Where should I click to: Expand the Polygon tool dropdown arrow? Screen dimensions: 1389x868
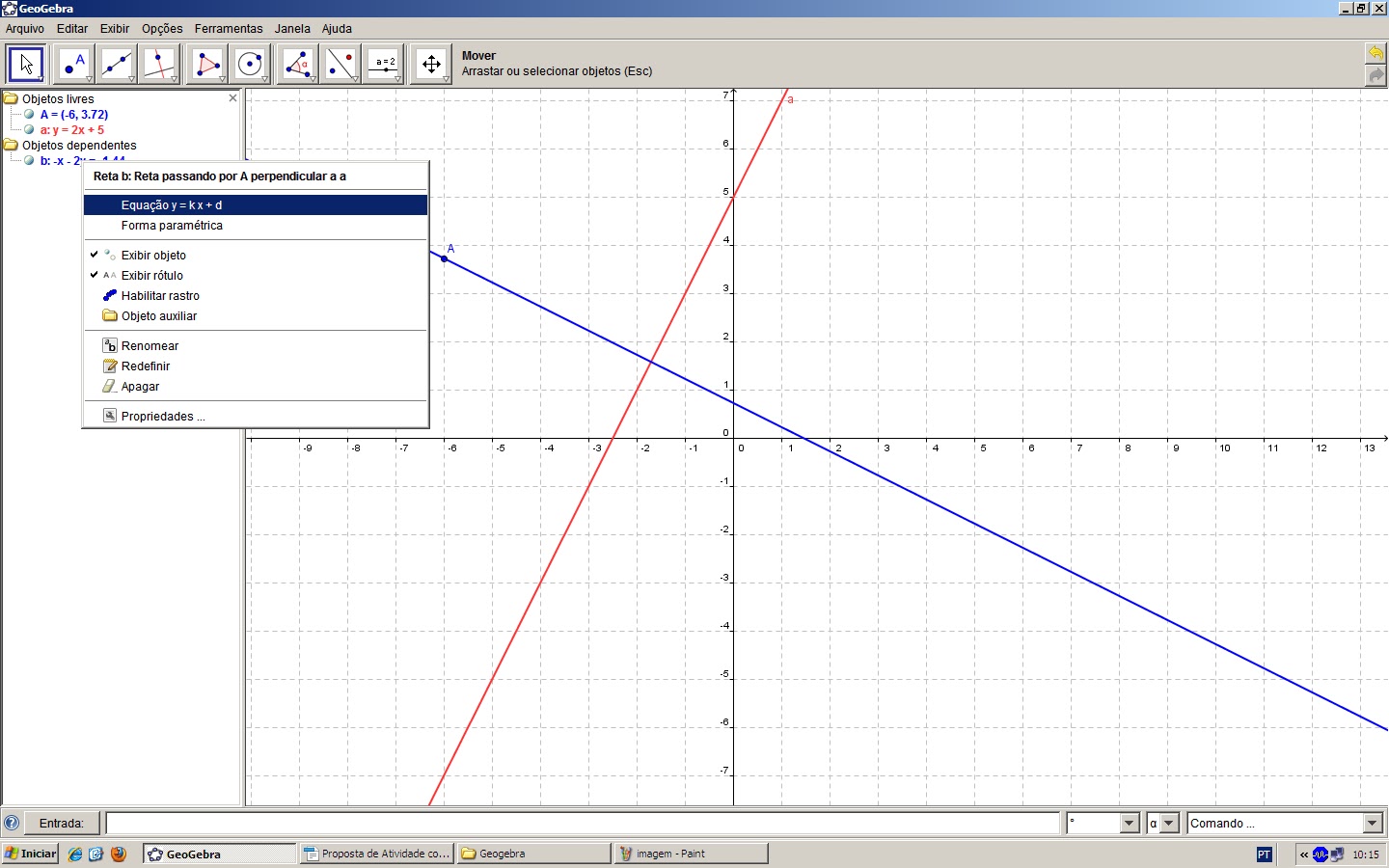coord(222,79)
